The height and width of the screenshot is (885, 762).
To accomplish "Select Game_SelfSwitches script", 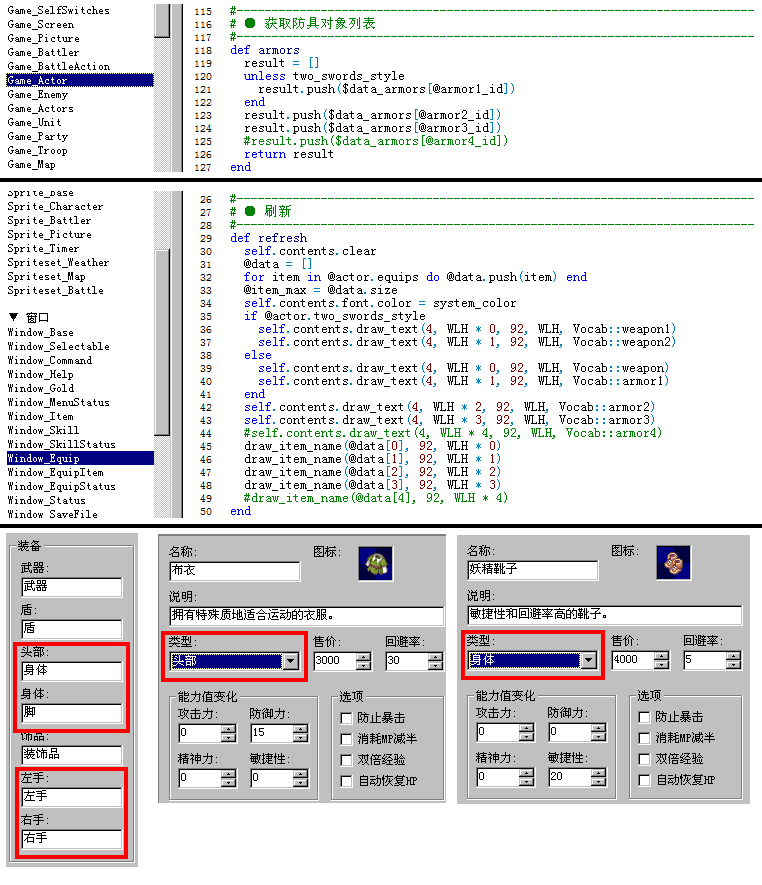I will coord(59,10).
